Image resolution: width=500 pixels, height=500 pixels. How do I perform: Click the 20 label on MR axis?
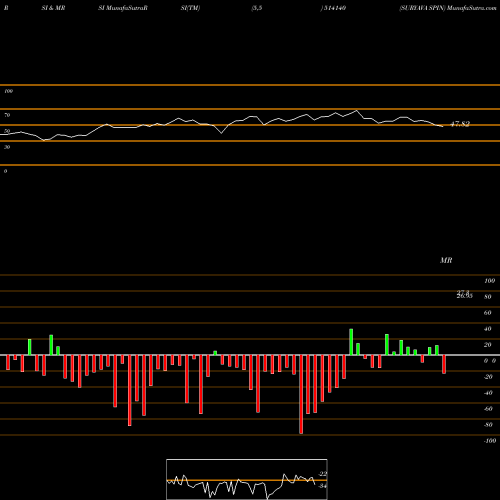tap(488, 345)
